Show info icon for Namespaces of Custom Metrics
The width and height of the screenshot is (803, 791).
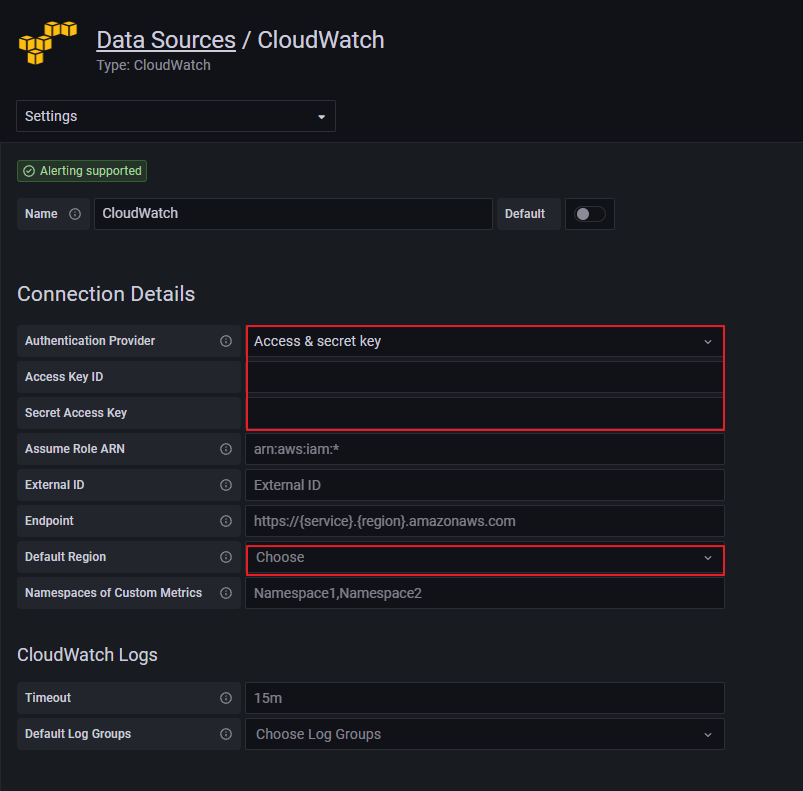226,593
